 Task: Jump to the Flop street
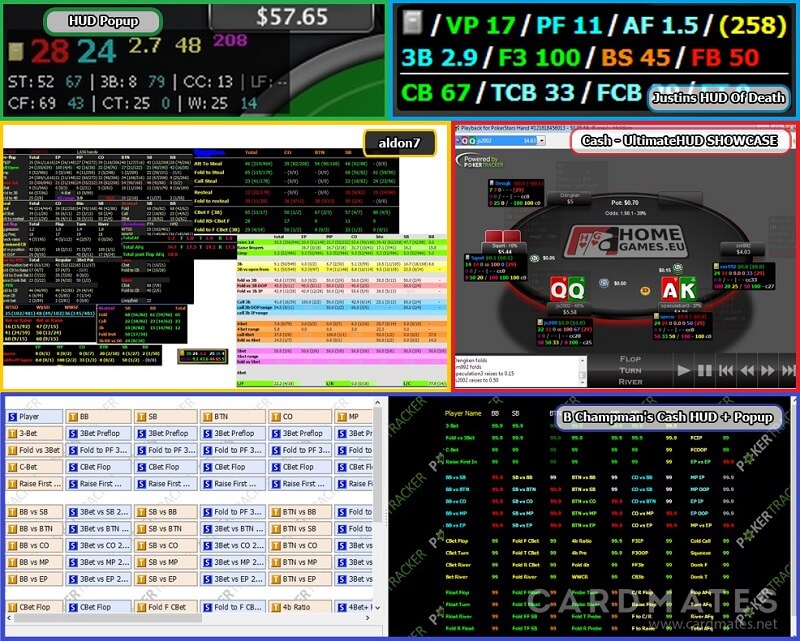(628, 358)
